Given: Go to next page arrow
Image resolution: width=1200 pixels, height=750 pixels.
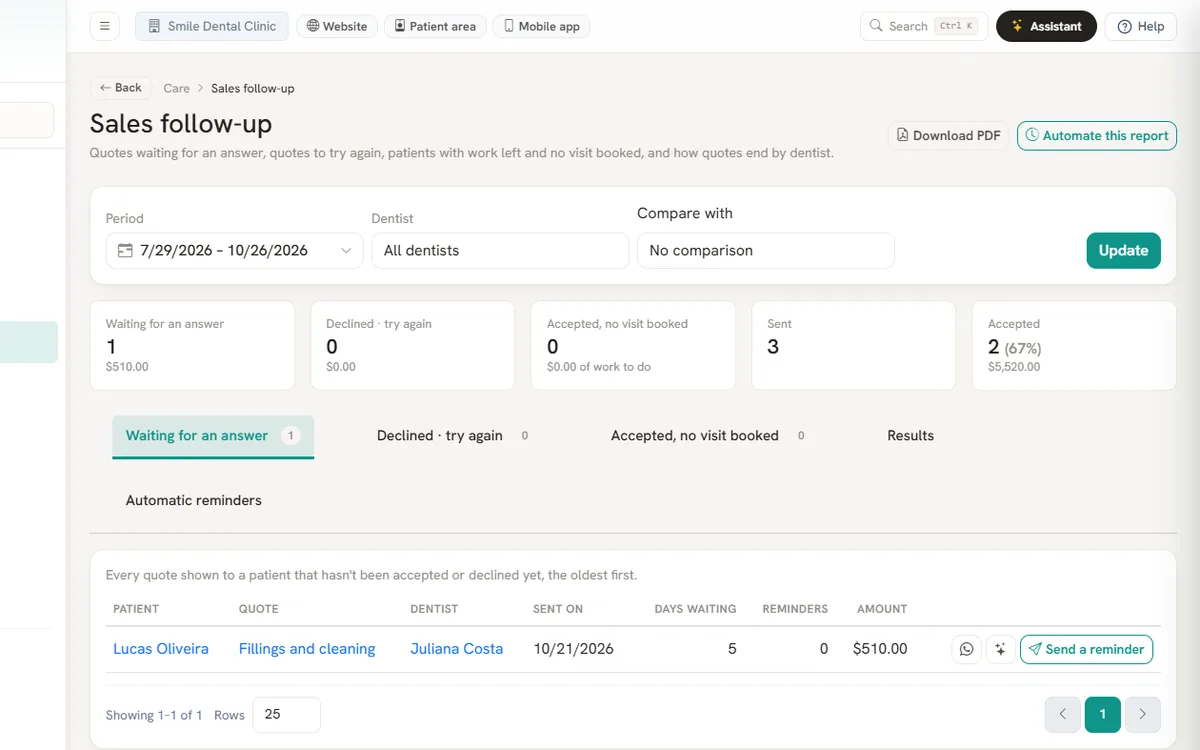Looking at the screenshot, I should [1143, 714].
